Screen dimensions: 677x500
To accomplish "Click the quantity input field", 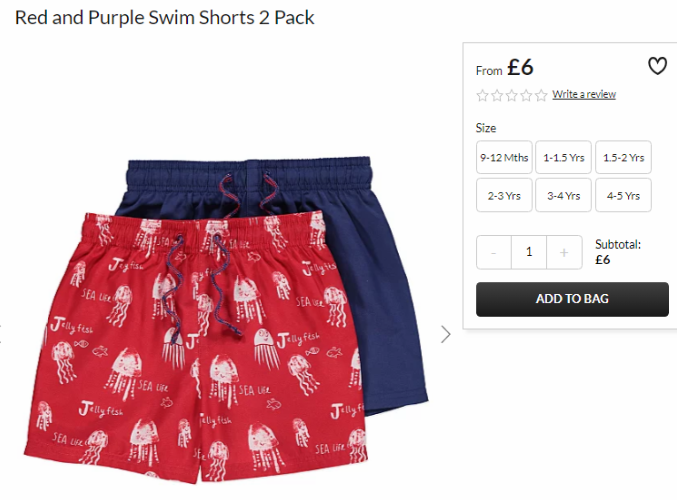I will coord(529,252).
